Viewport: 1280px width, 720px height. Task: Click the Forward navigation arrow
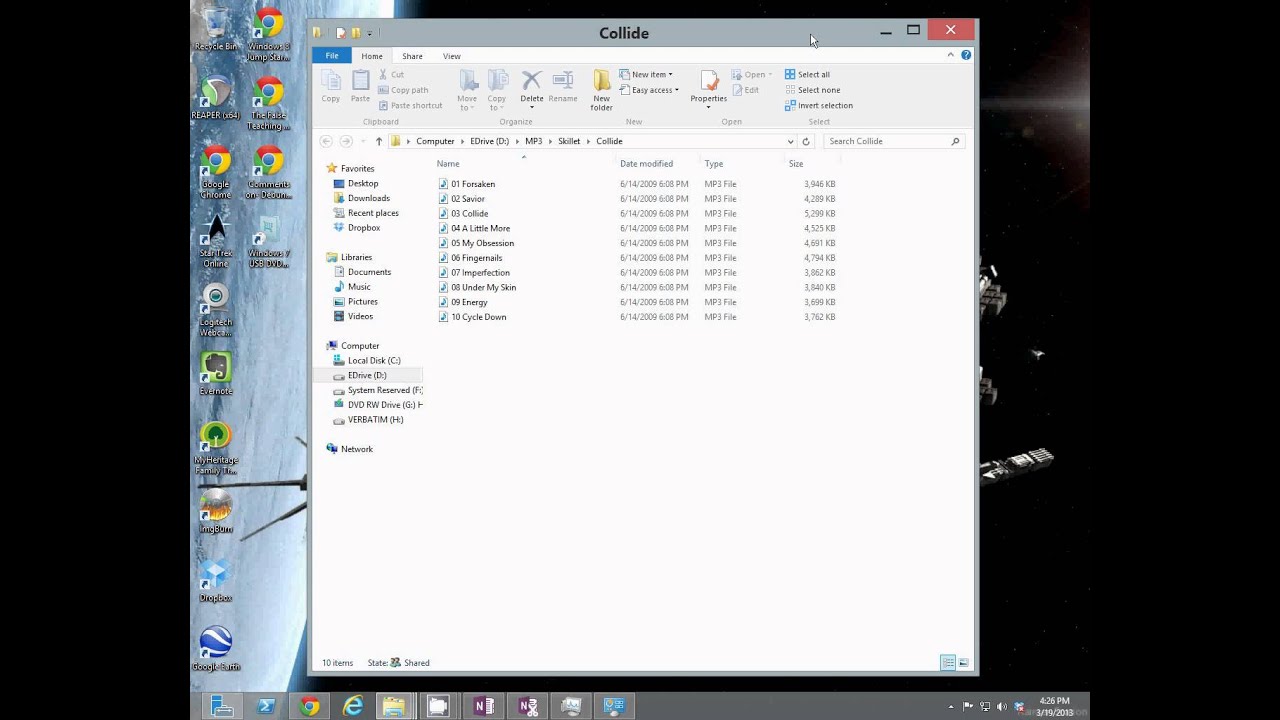pos(346,141)
